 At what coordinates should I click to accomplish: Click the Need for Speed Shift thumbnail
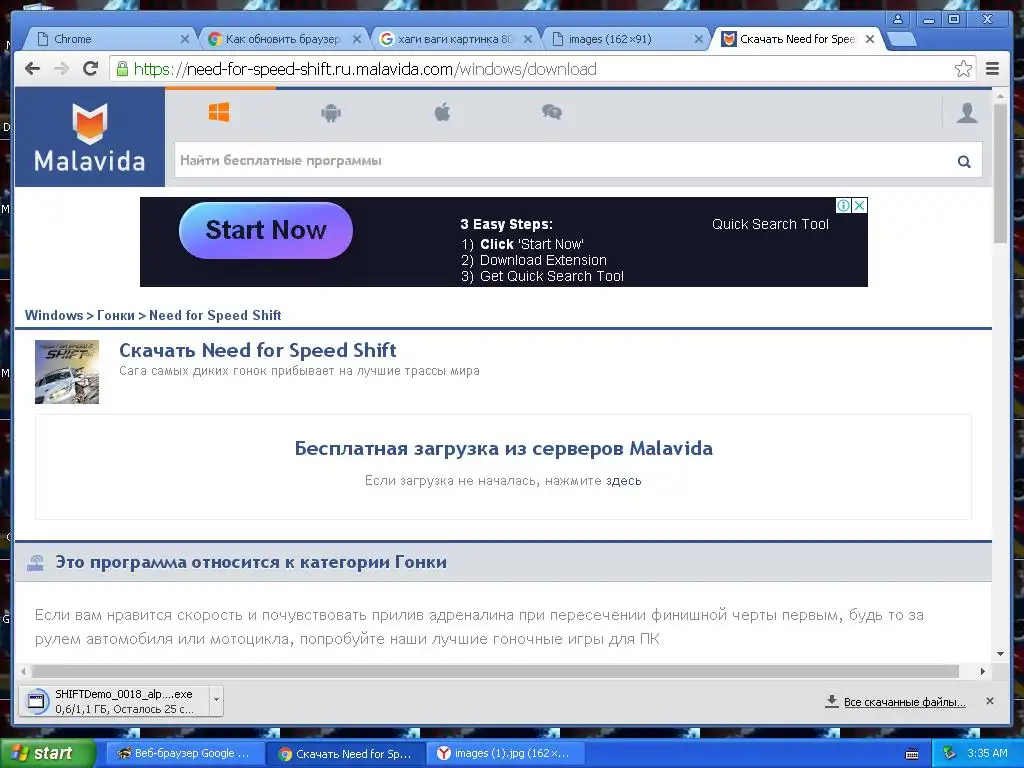point(67,372)
